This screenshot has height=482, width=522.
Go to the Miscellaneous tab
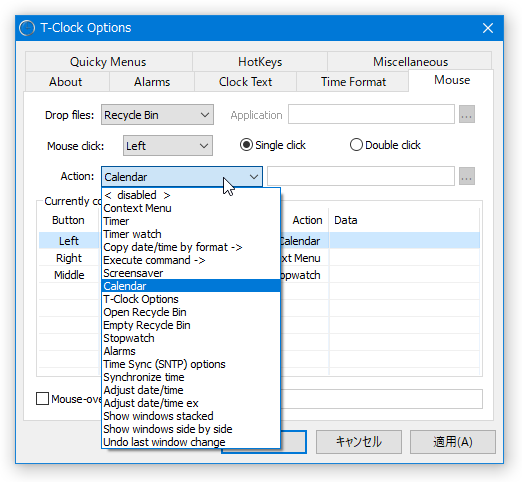(410, 62)
